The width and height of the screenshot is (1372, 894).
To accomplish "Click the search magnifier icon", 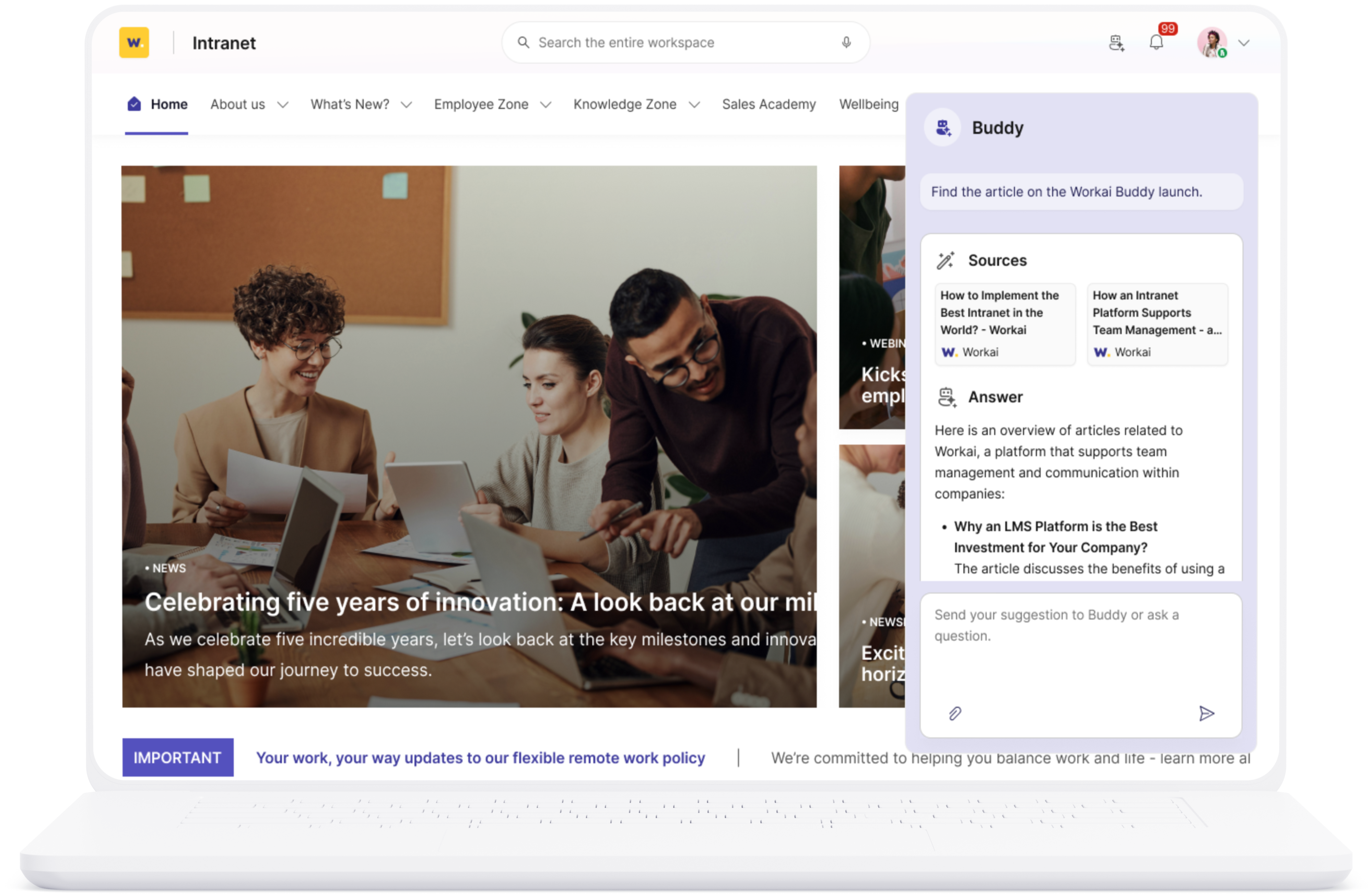I will [x=523, y=42].
